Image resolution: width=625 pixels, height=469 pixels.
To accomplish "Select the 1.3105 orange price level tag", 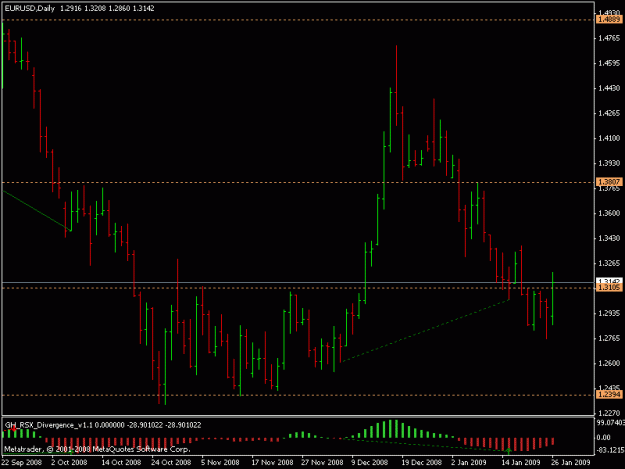I will (x=609, y=287).
